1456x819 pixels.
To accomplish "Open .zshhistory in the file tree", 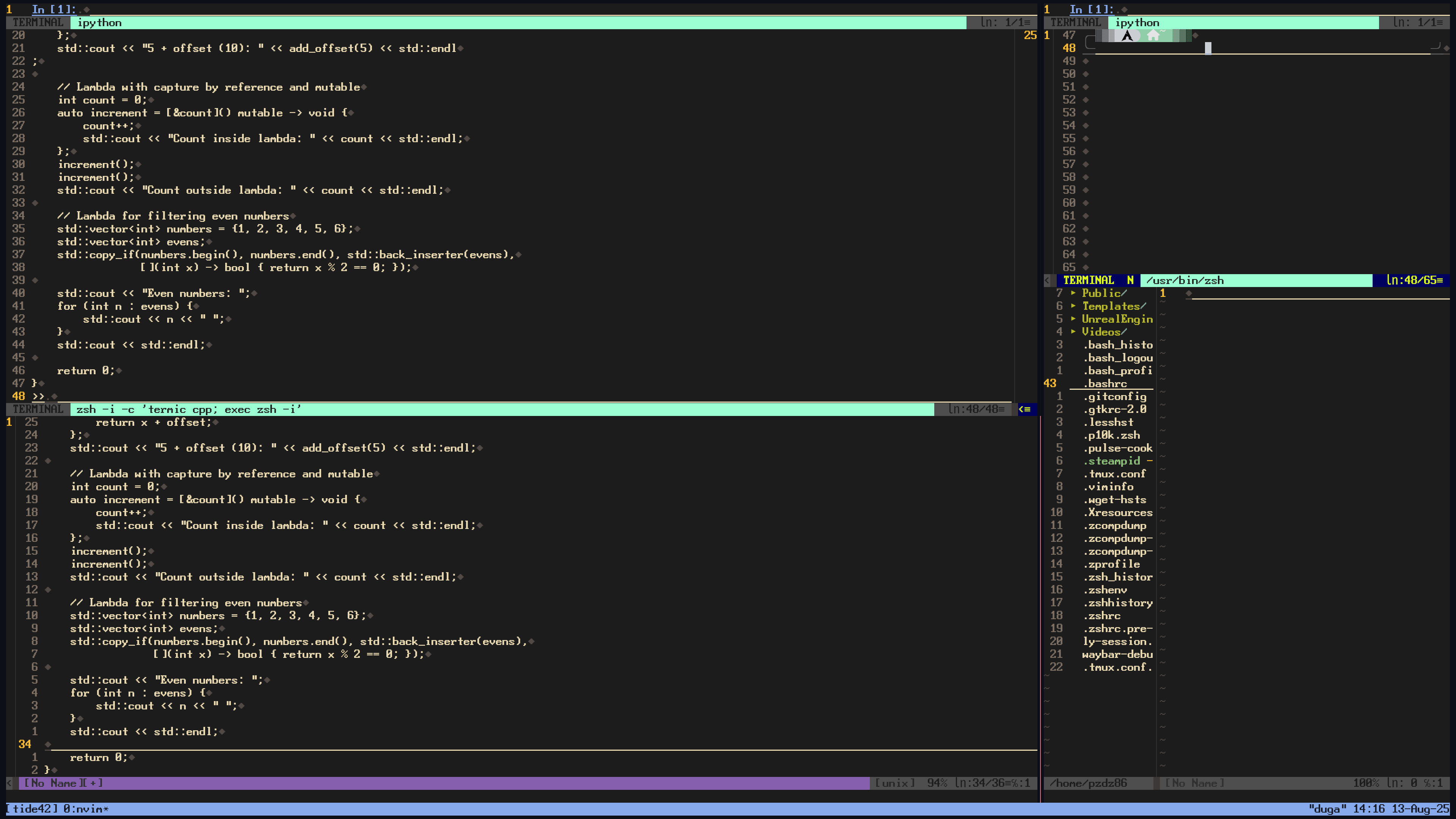I will (x=1117, y=603).
